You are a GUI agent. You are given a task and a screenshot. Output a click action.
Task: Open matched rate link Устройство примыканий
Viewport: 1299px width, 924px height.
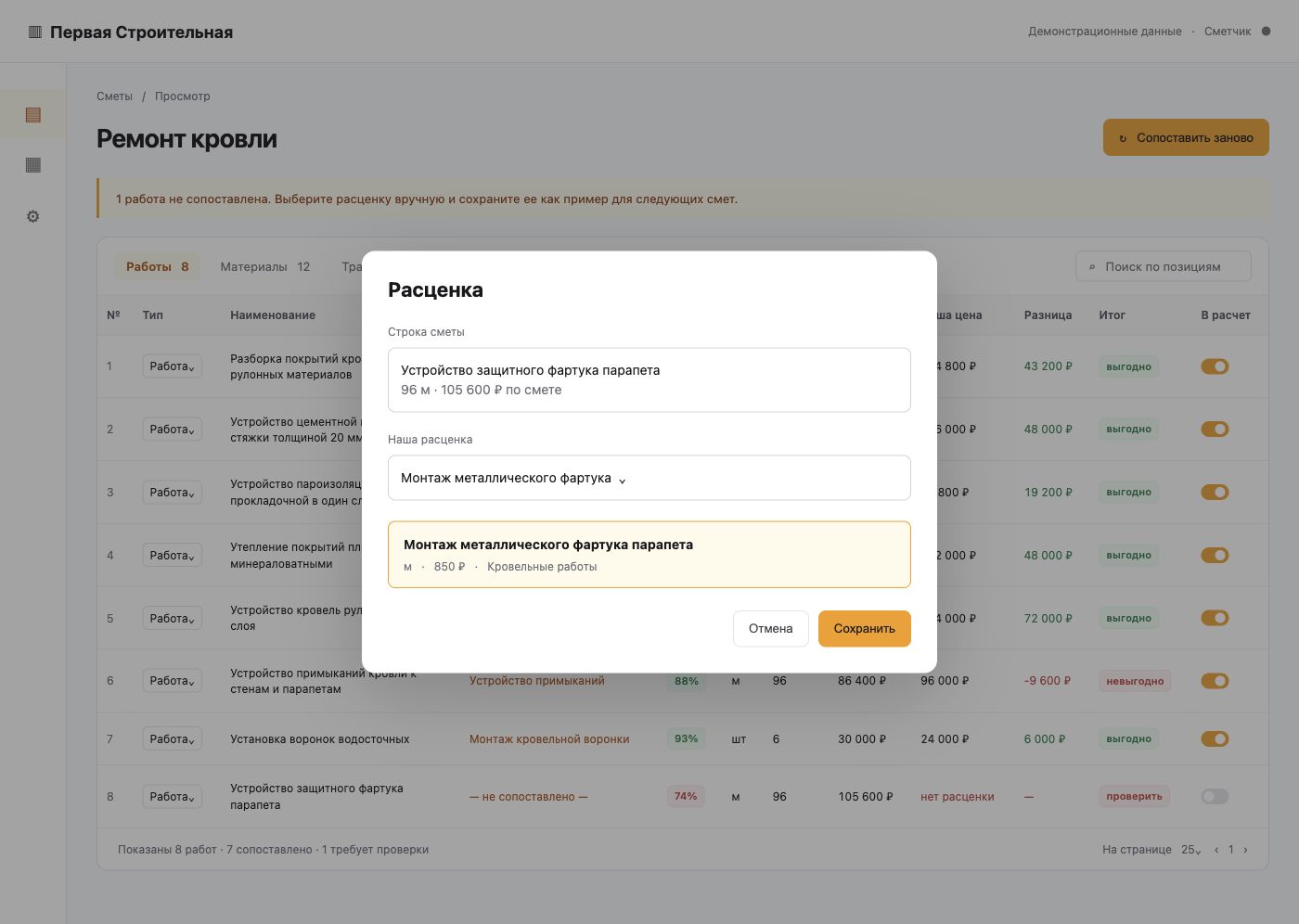tap(536, 681)
